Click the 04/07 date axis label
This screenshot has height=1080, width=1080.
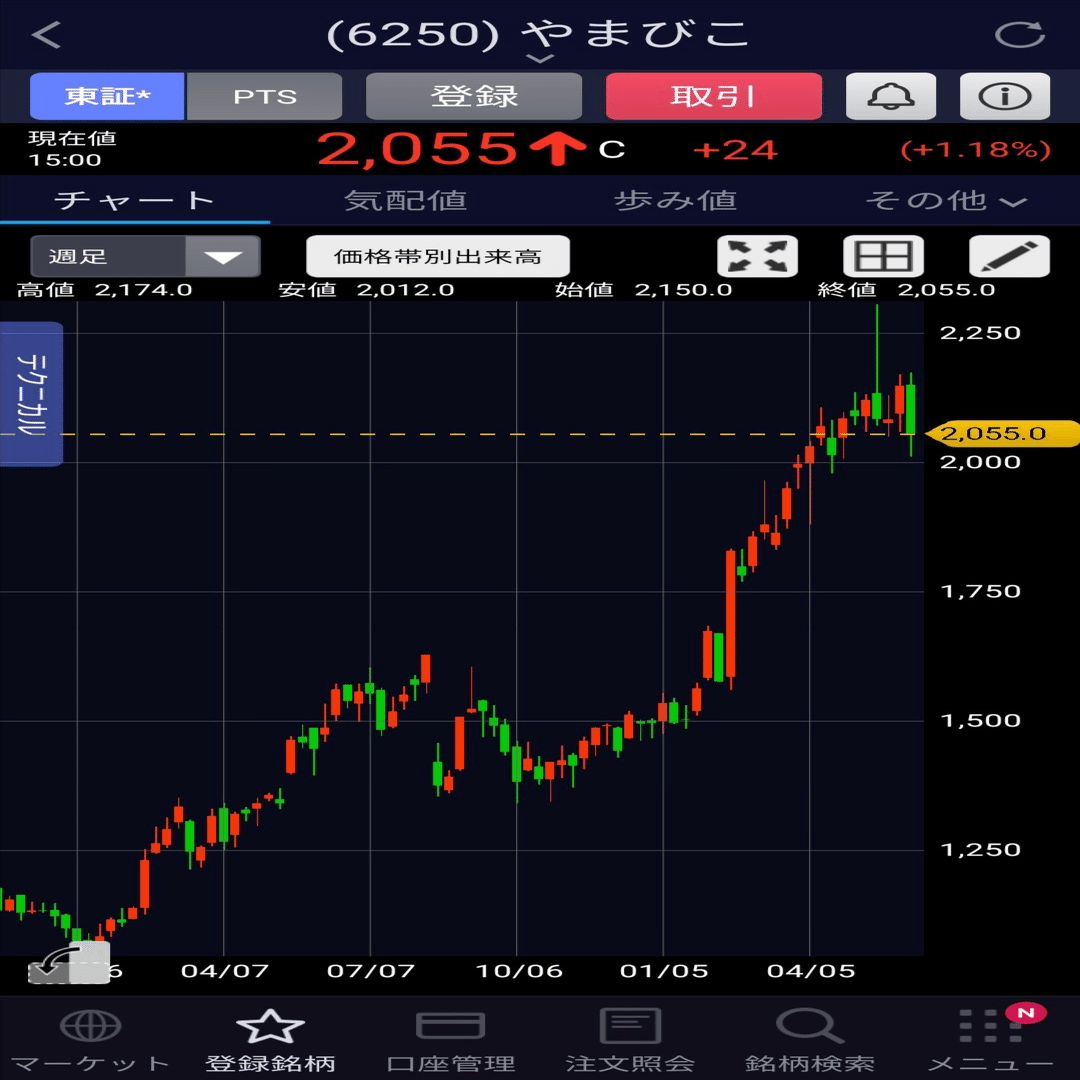225,971
